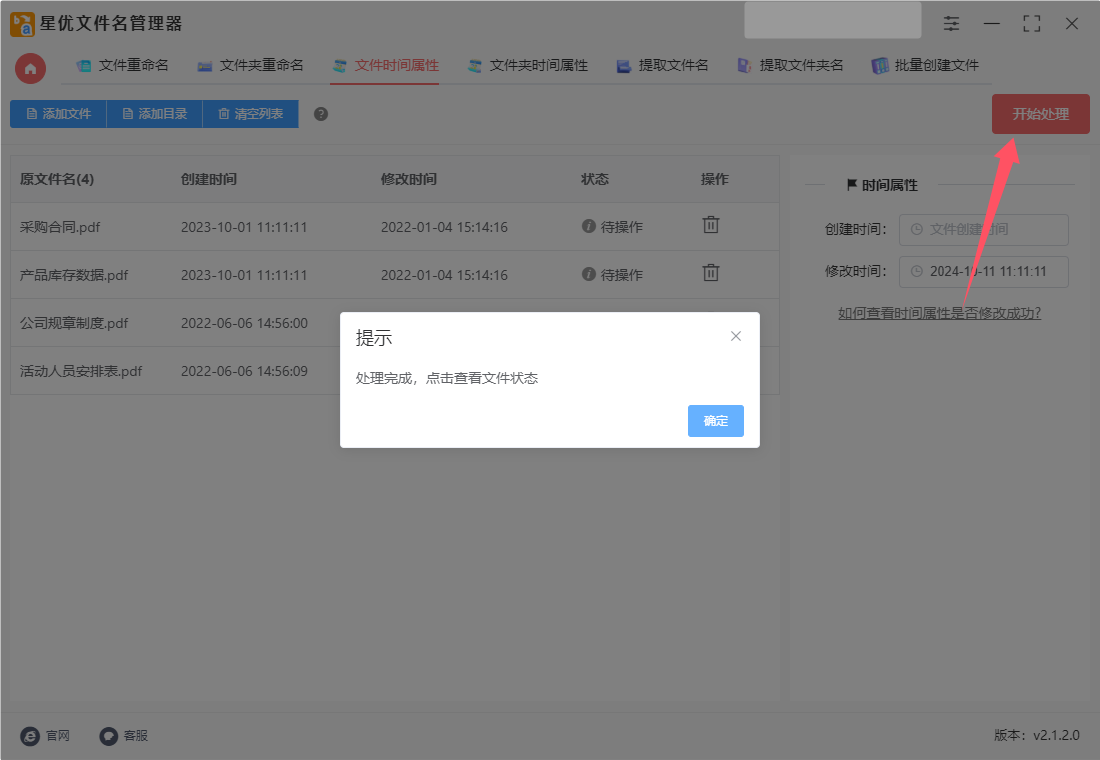Delete the 采购合同.pdf row via trash icon
1100x760 pixels.
point(711,225)
